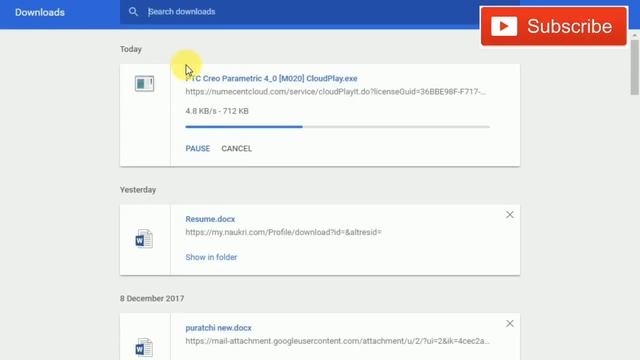Pause the CloudPlay.exe download
The image size is (640, 360).
point(198,149)
